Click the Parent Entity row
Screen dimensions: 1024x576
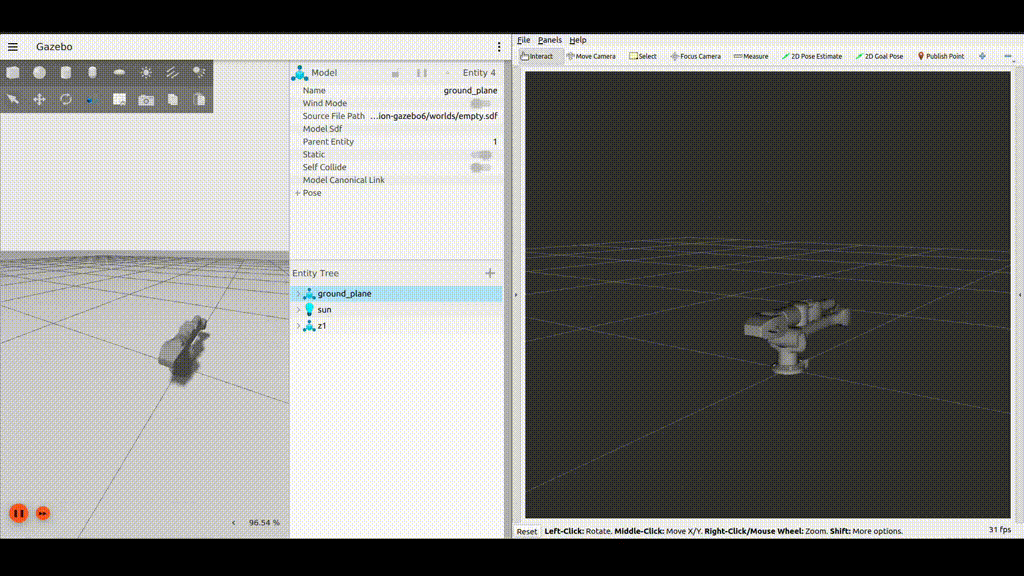pyautogui.click(x=396, y=142)
